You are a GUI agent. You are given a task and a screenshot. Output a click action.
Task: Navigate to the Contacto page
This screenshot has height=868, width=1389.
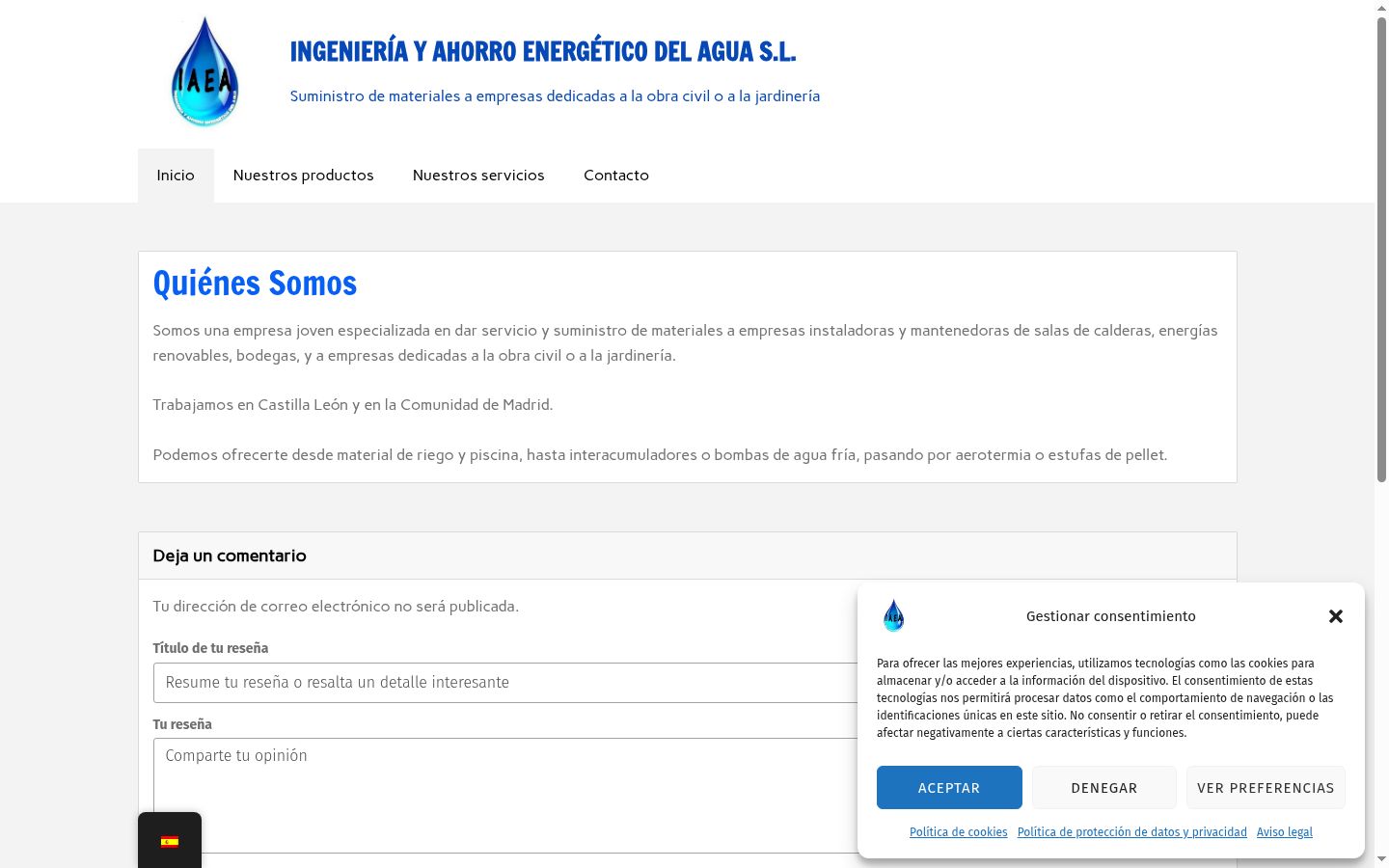pyautogui.click(x=616, y=176)
